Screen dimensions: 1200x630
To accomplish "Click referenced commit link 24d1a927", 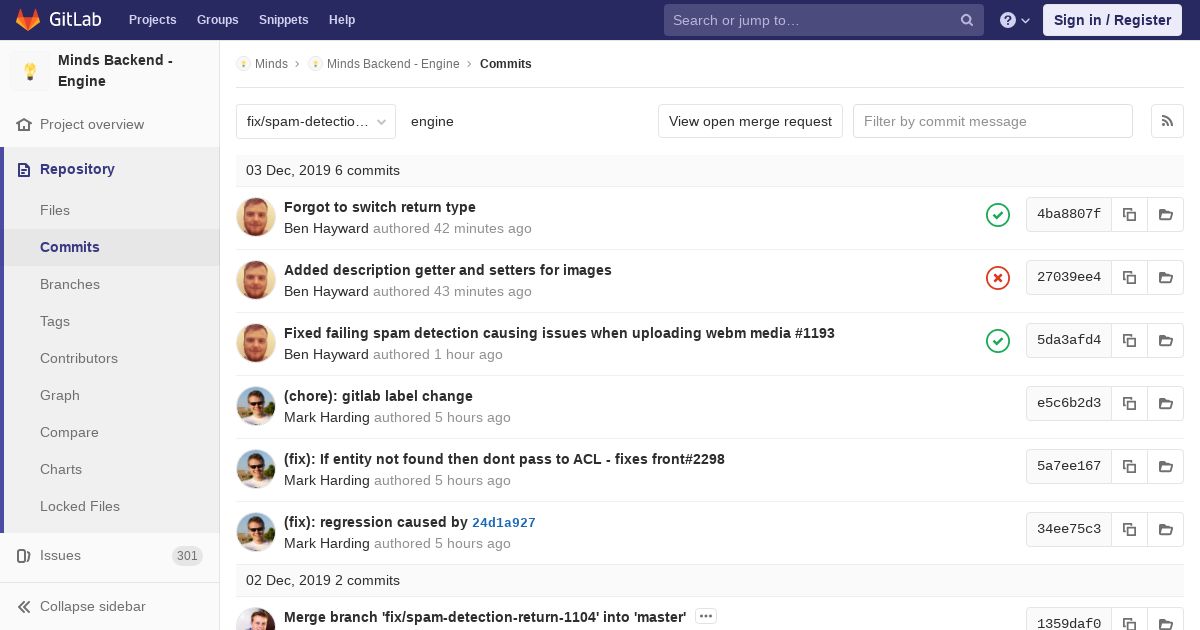I will click(504, 523).
